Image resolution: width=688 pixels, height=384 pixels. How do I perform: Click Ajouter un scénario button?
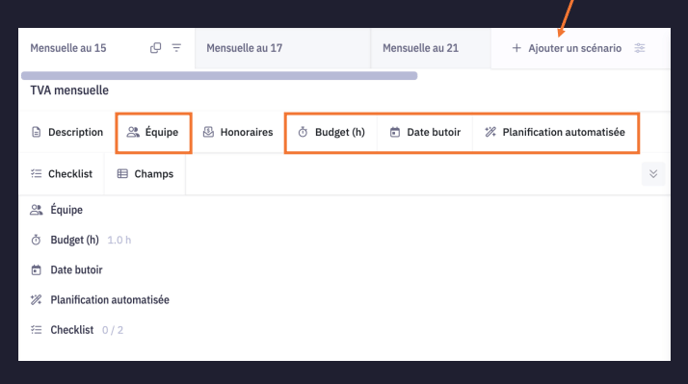(567, 48)
